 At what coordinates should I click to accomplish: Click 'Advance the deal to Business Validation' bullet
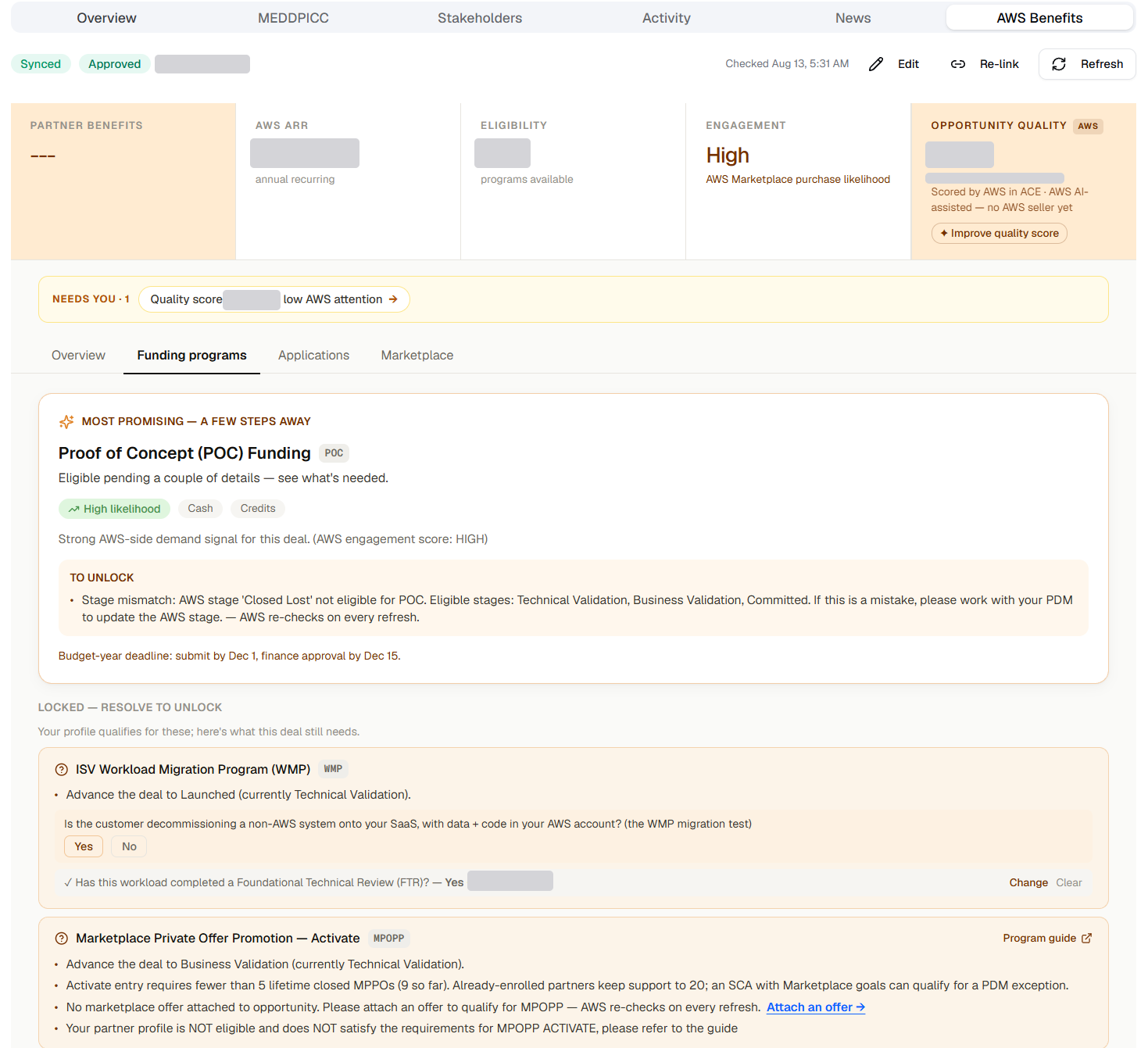[x=265, y=964]
